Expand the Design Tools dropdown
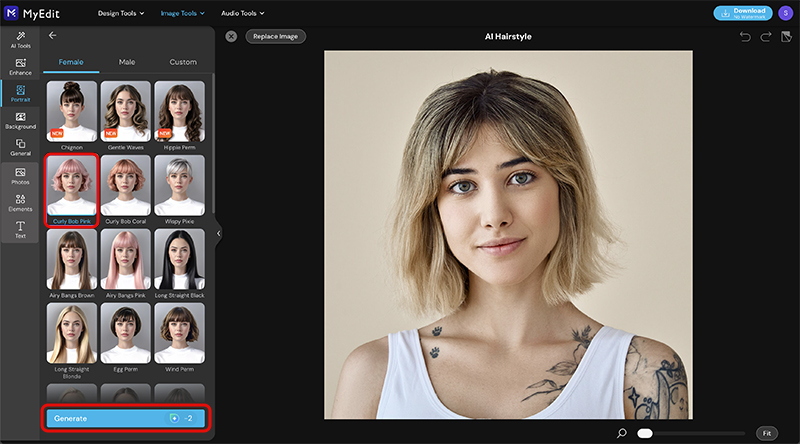Image resolution: width=800 pixels, height=444 pixels. tap(121, 13)
